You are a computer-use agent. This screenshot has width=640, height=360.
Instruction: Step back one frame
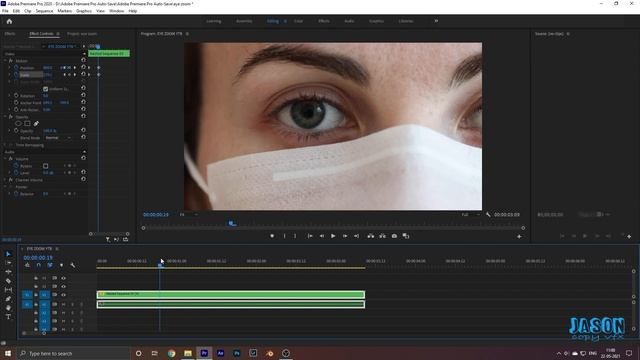(x=322, y=236)
